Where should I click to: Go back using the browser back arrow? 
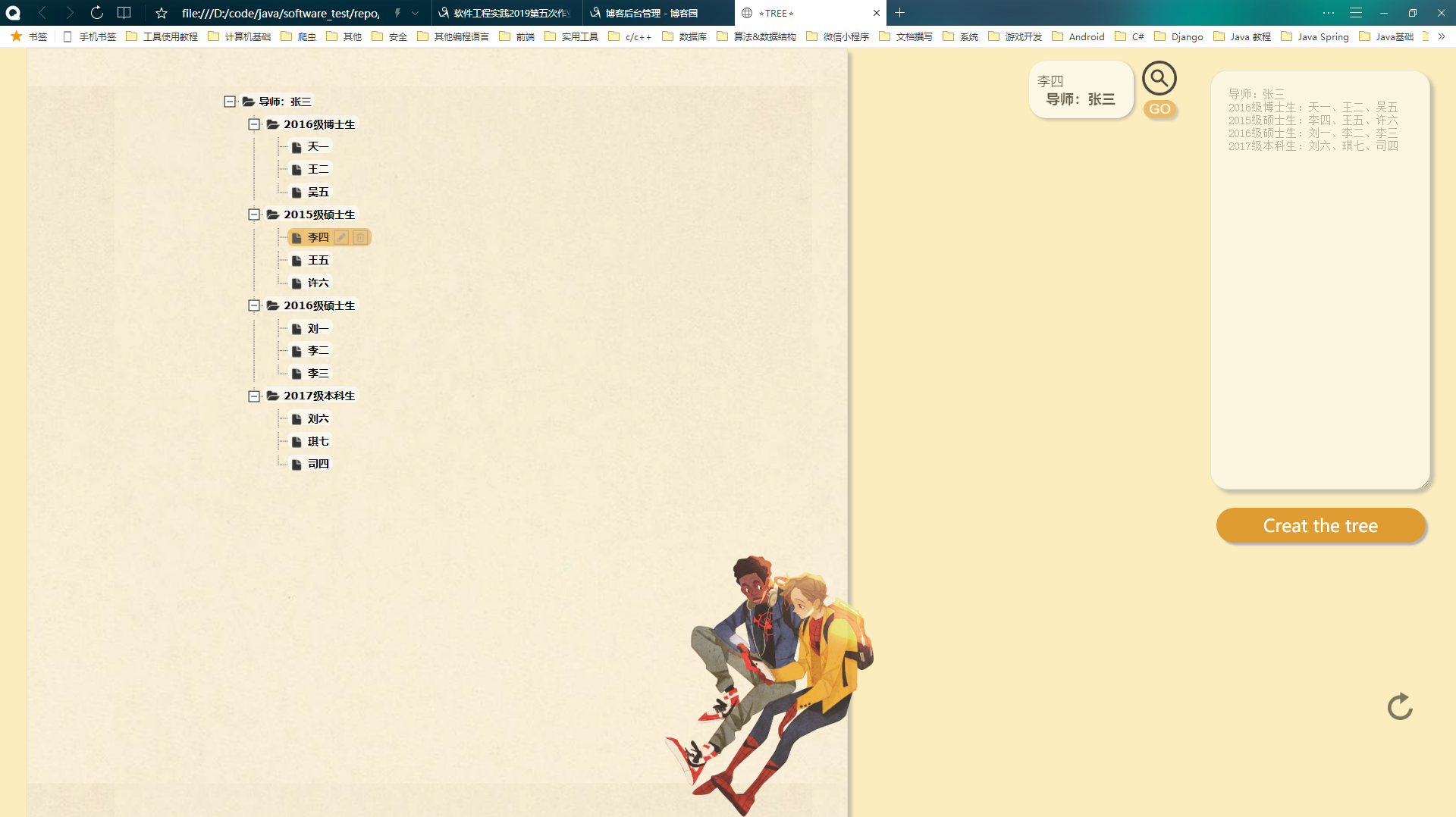point(42,13)
